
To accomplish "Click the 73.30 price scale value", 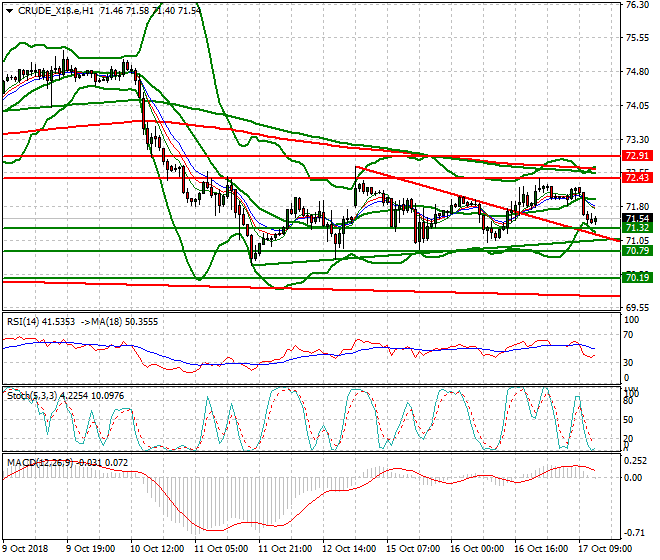I will pyautogui.click(x=637, y=139).
